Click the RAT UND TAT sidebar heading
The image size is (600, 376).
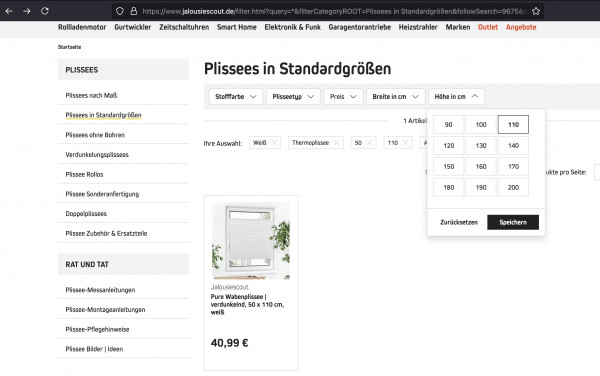coord(123,264)
